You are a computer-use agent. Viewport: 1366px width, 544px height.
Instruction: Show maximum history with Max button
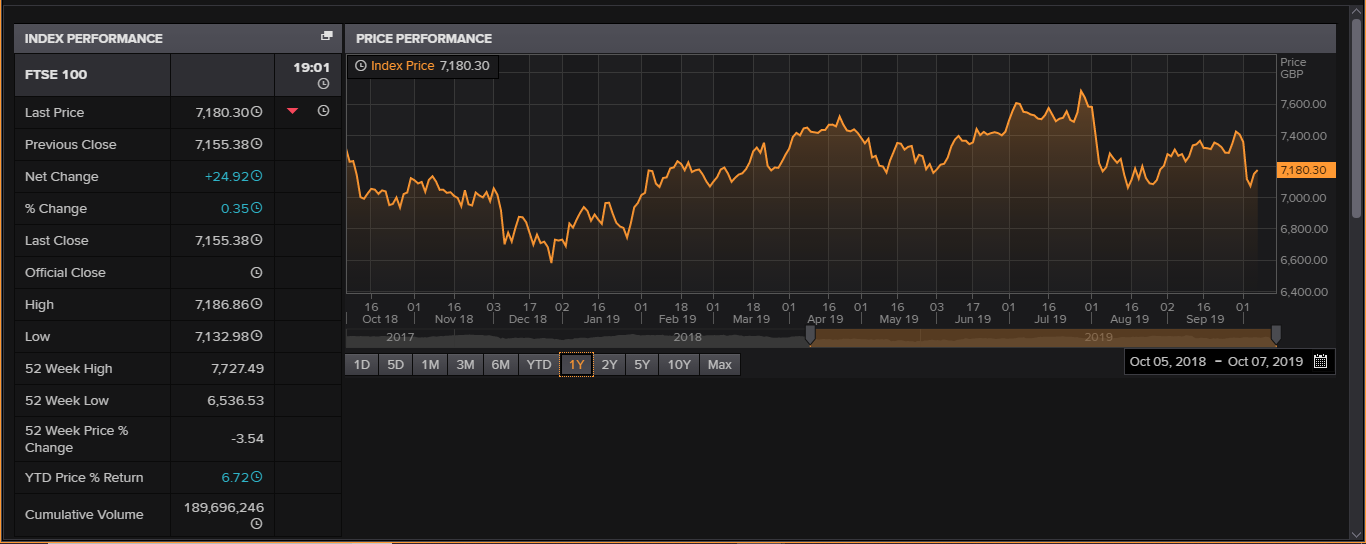point(720,365)
